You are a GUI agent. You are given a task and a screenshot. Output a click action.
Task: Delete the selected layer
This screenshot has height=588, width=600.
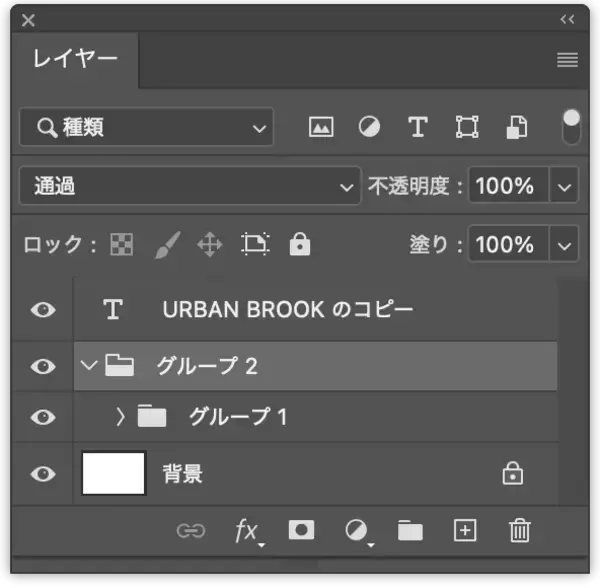point(520,530)
